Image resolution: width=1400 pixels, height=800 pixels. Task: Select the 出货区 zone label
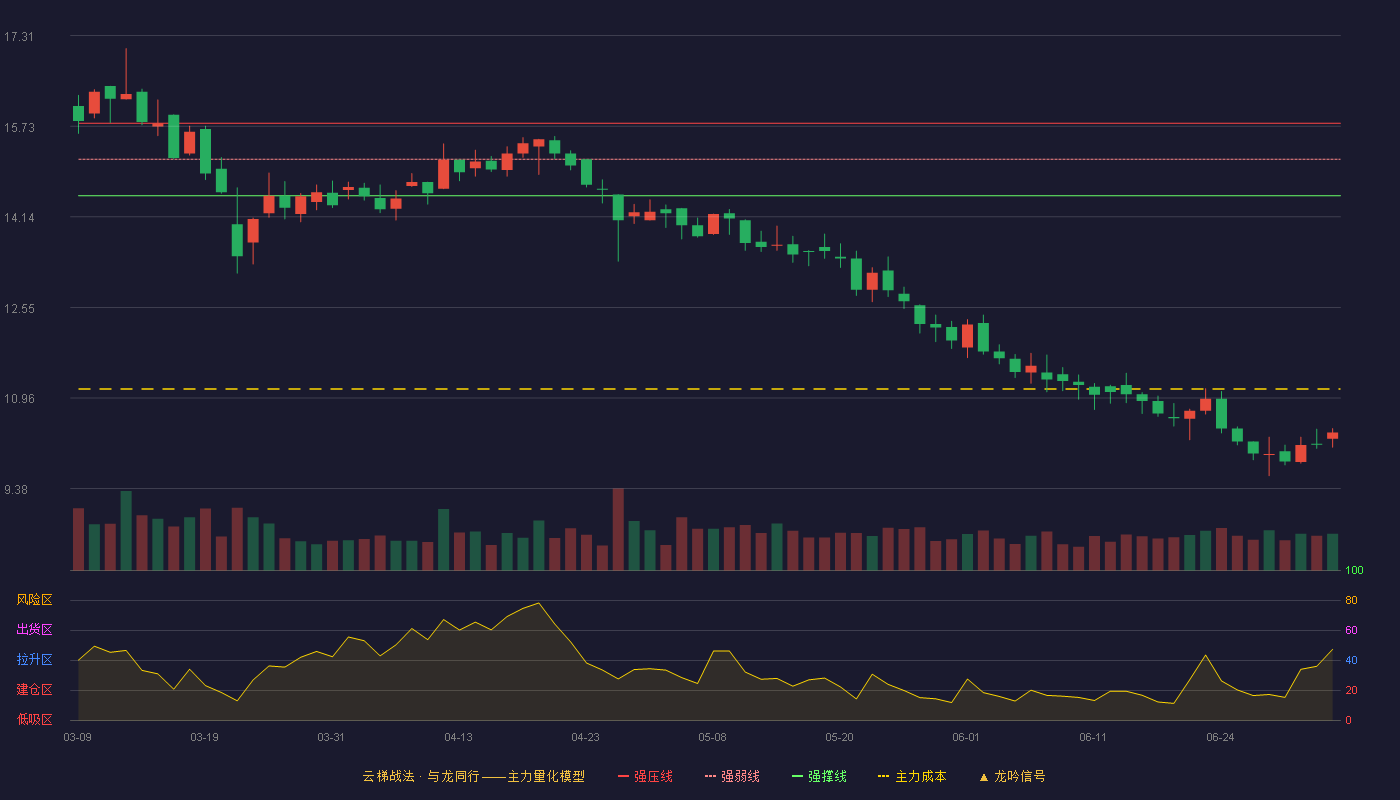(x=34, y=630)
